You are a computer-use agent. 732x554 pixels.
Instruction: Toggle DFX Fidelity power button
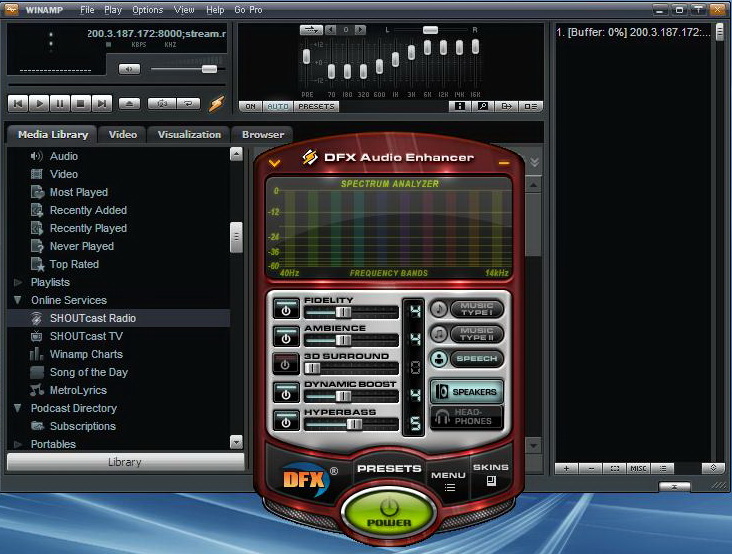point(286,309)
